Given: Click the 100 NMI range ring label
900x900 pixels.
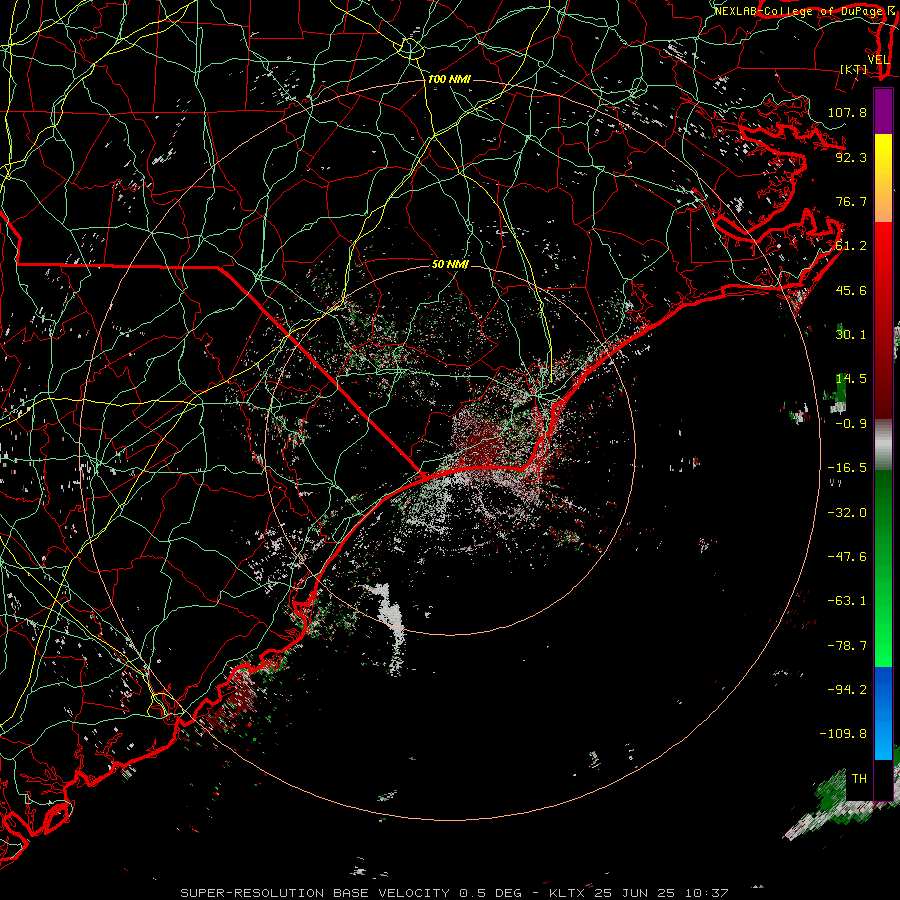Looking at the screenshot, I should pyautogui.click(x=449, y=79).
